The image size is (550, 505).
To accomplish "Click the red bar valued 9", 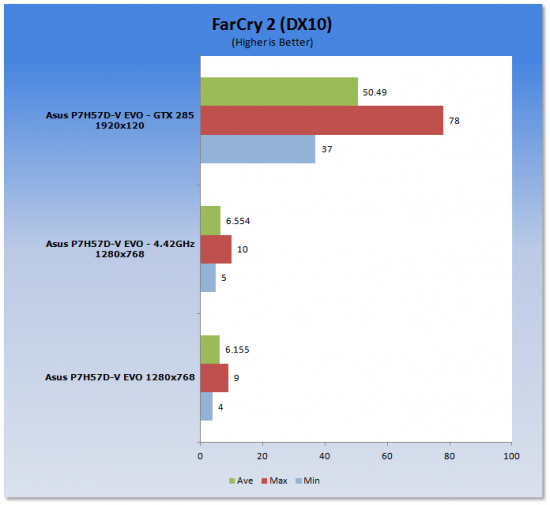I will click(214, 378).
